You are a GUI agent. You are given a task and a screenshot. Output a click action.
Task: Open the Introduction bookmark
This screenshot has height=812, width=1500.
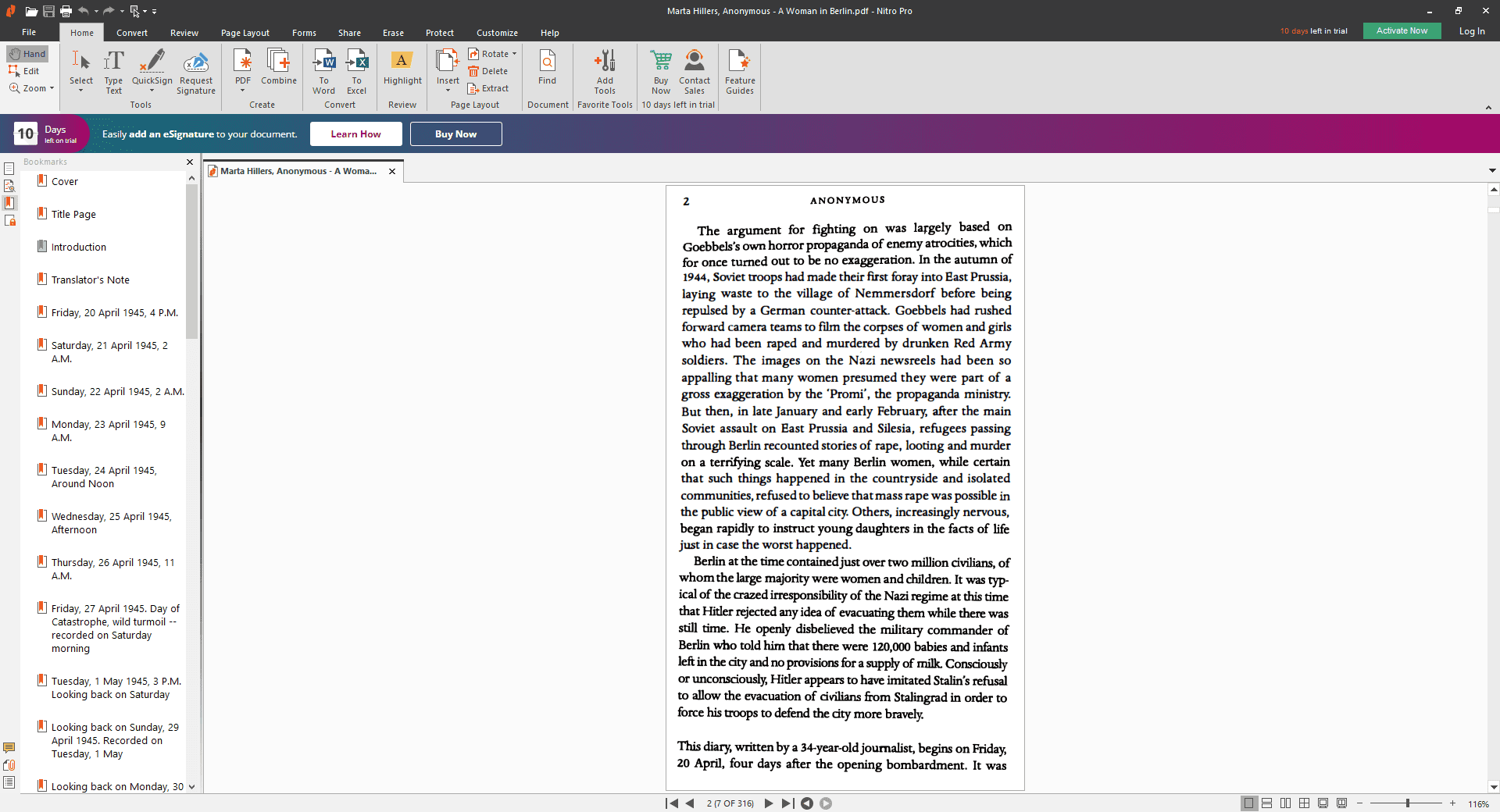click(79, 247)
